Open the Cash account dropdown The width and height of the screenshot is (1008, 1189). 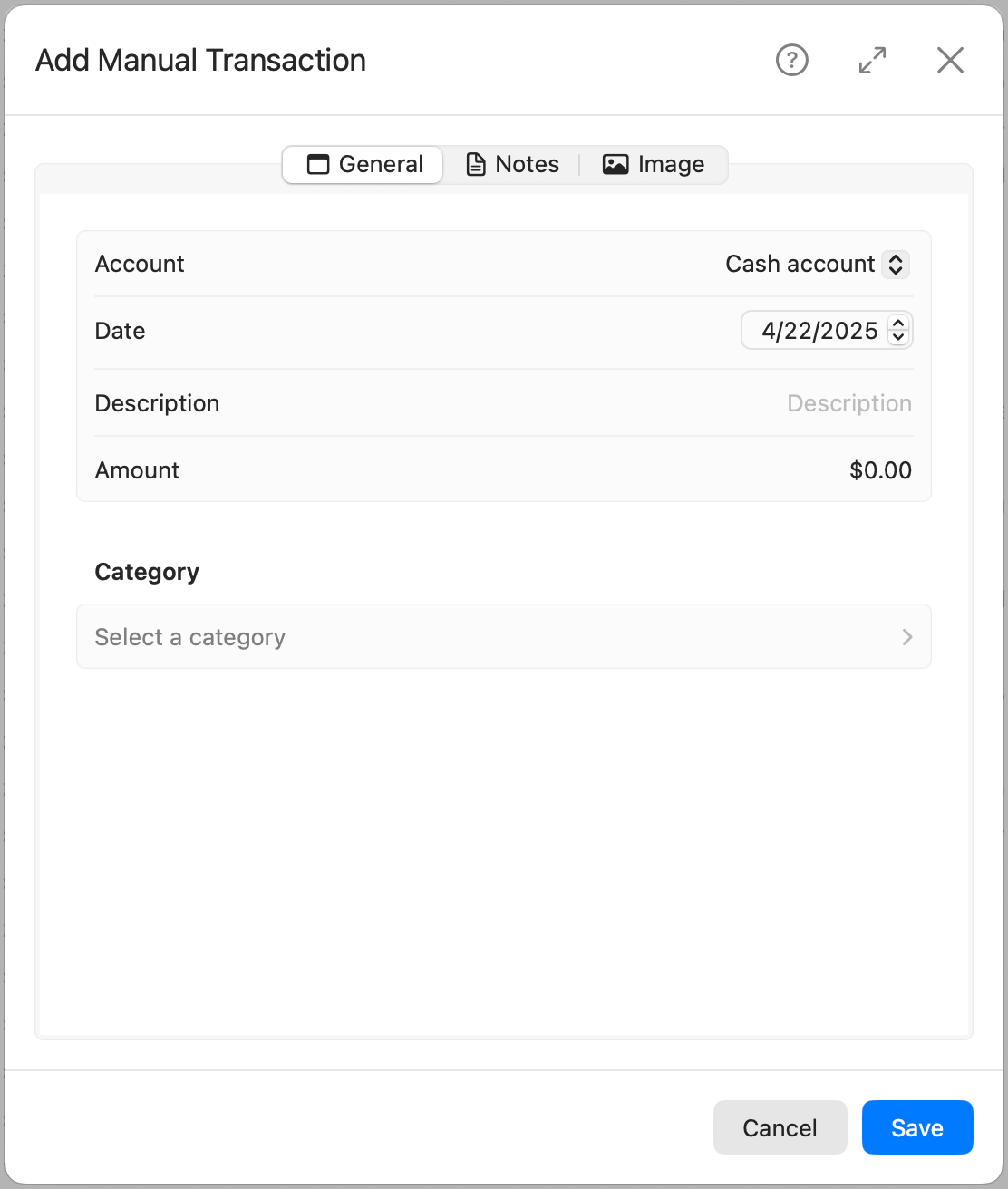pos(817,264)
